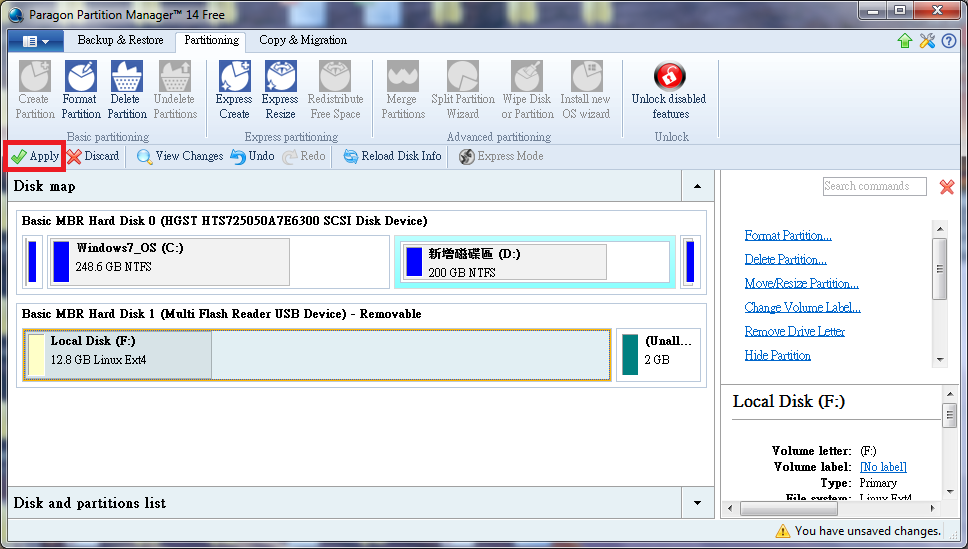Select the small first partition of Disk 0
The width and height of the screenshot is (968, 549).
tap(33, 262)
